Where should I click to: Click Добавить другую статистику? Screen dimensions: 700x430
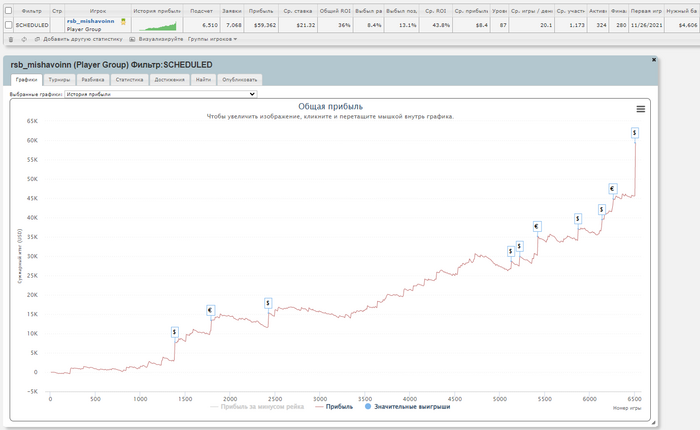[83, 39]
